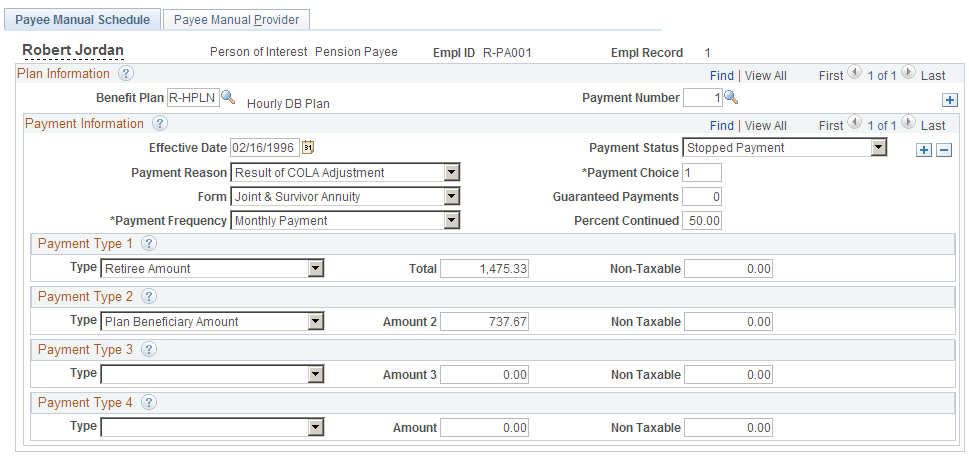
Task: Click the Empl ID value R-PA001
Action: [507, 53]
